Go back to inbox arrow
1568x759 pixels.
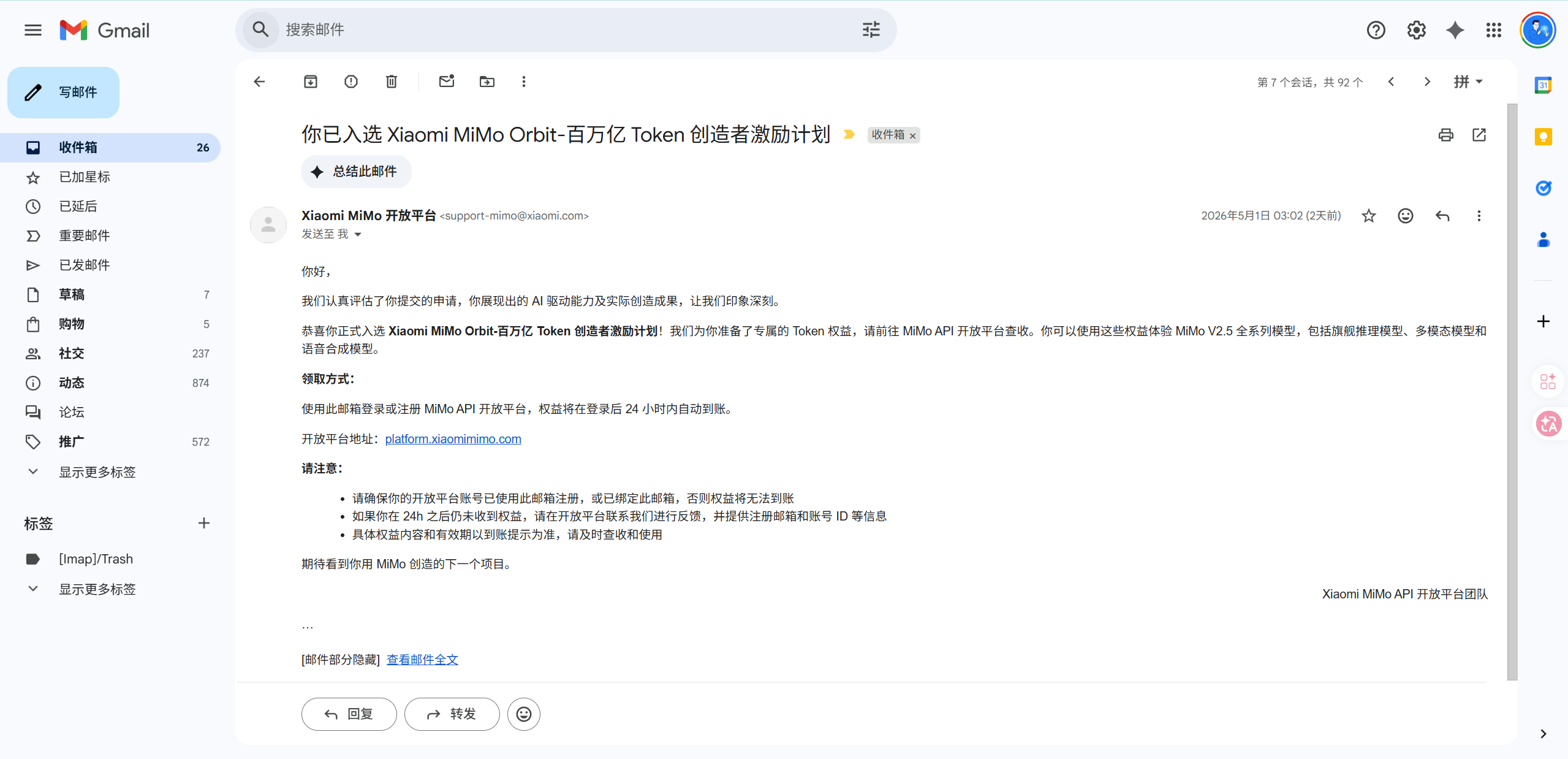[260, 82]
